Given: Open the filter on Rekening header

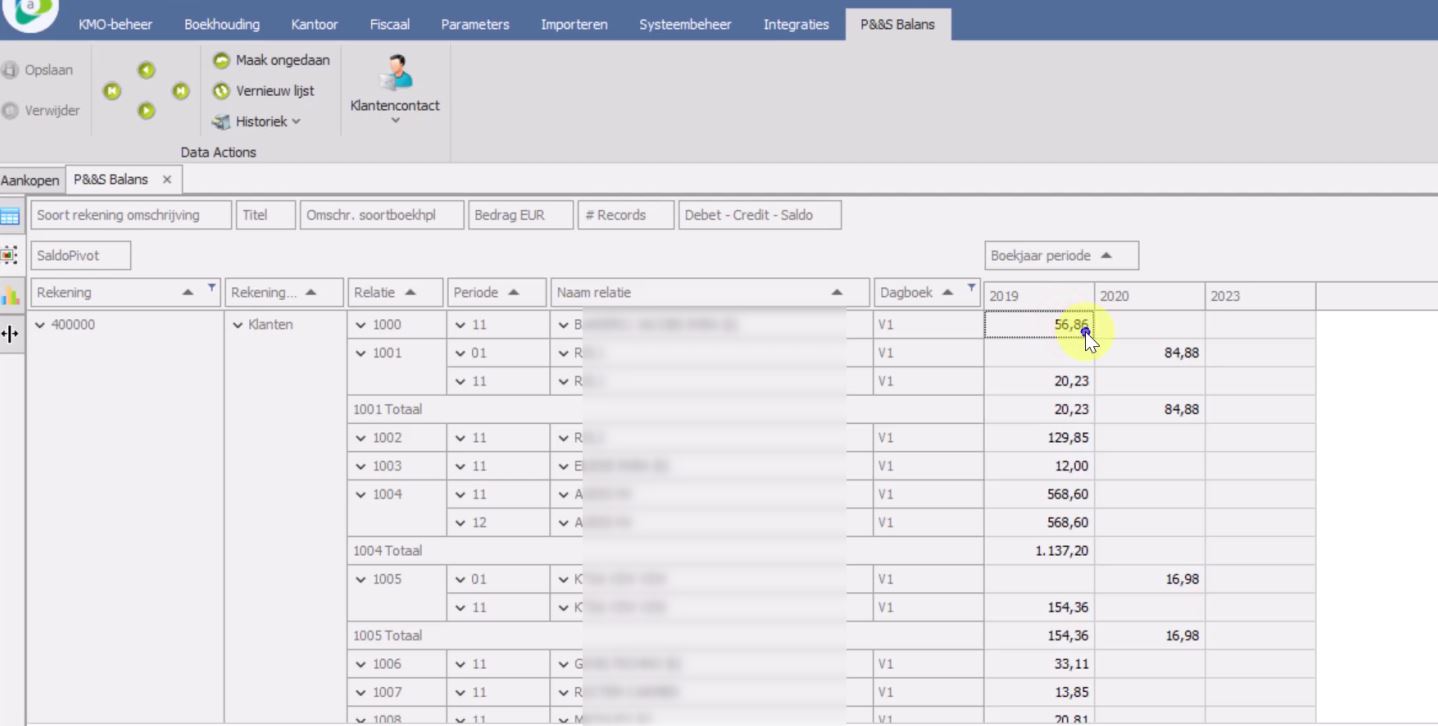Looking at the screenshot, I should [212, 288].
